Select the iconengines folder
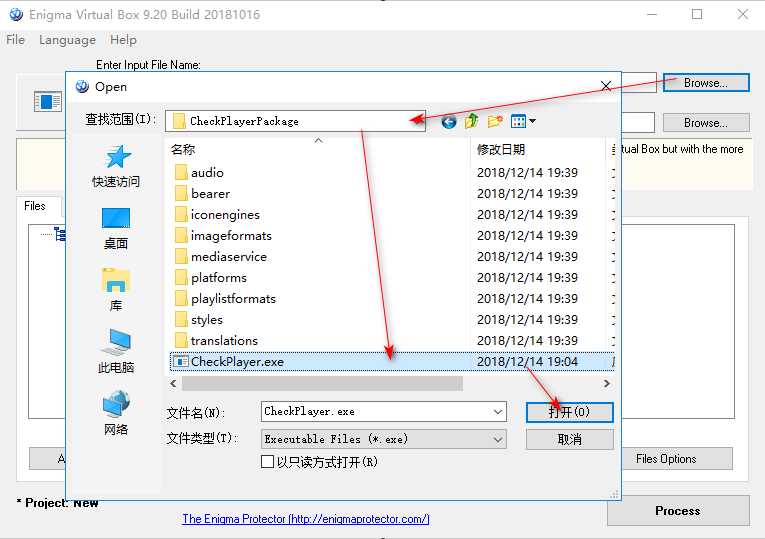Viewport: 765px width, 539px height. (217, 215)
